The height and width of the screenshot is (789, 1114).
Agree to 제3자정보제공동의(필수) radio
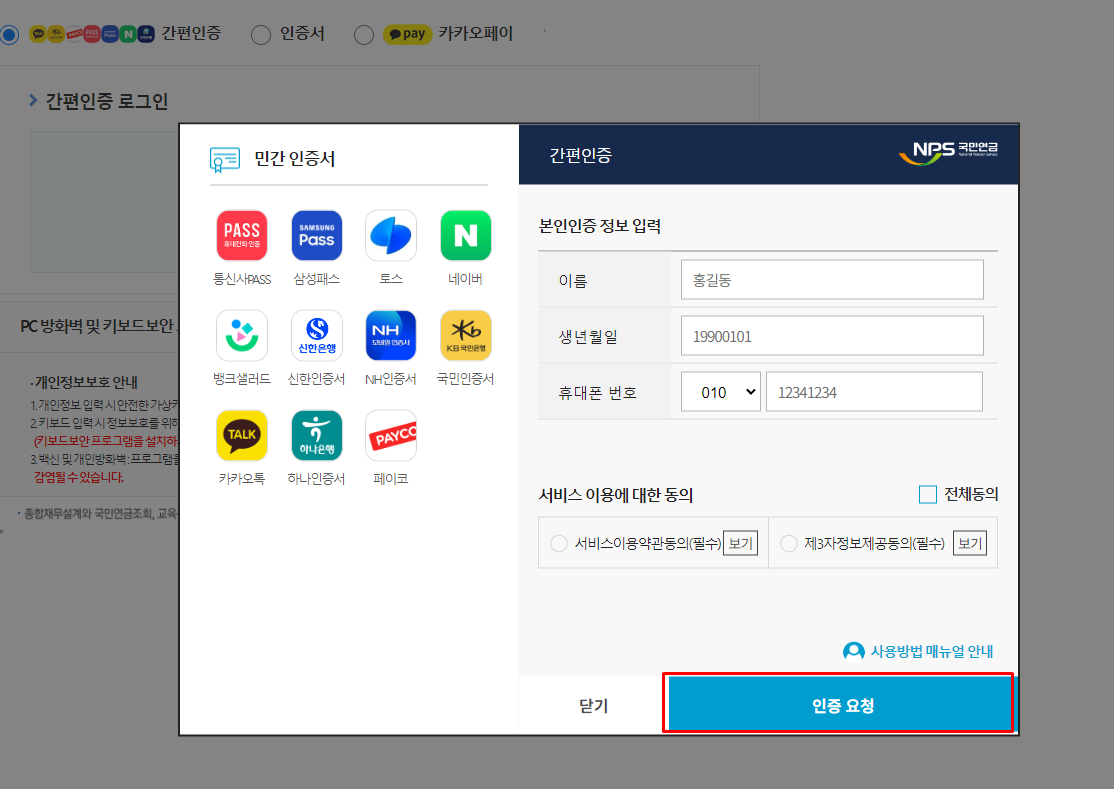click(x=789, y=543)
